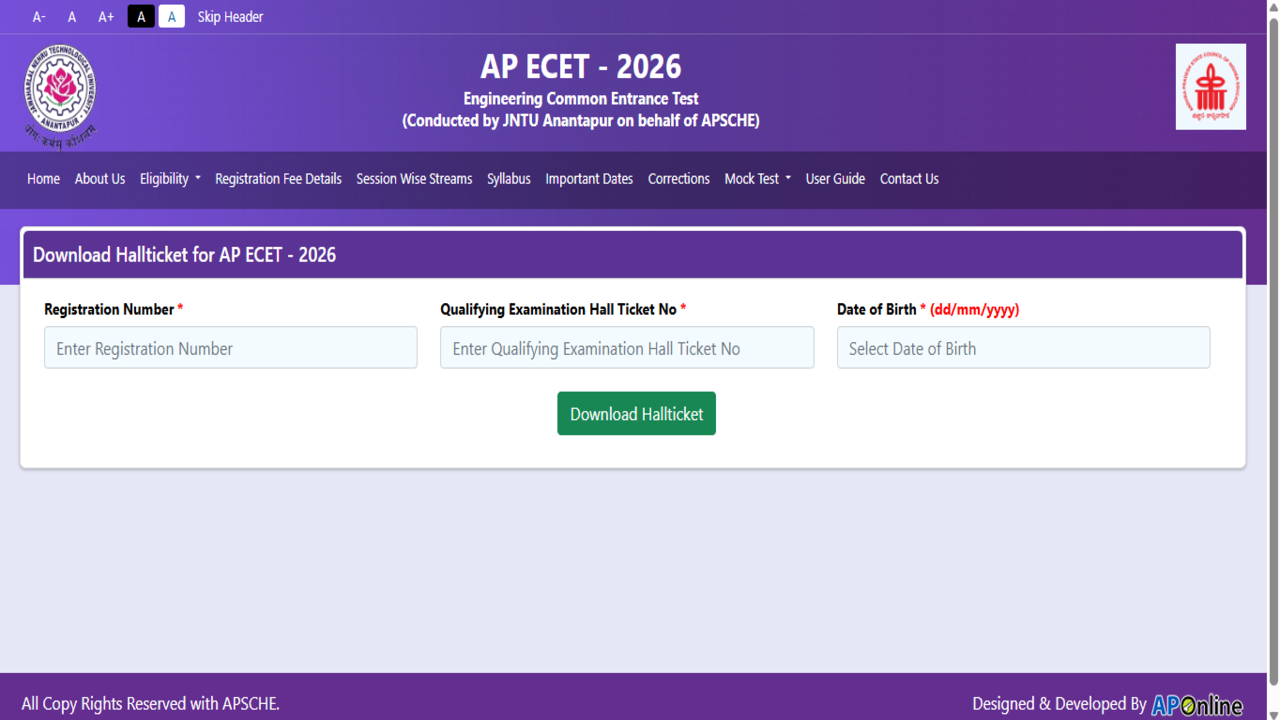View Important Dates
This screenshot has height=720, width=1280.
pos(589,179)
